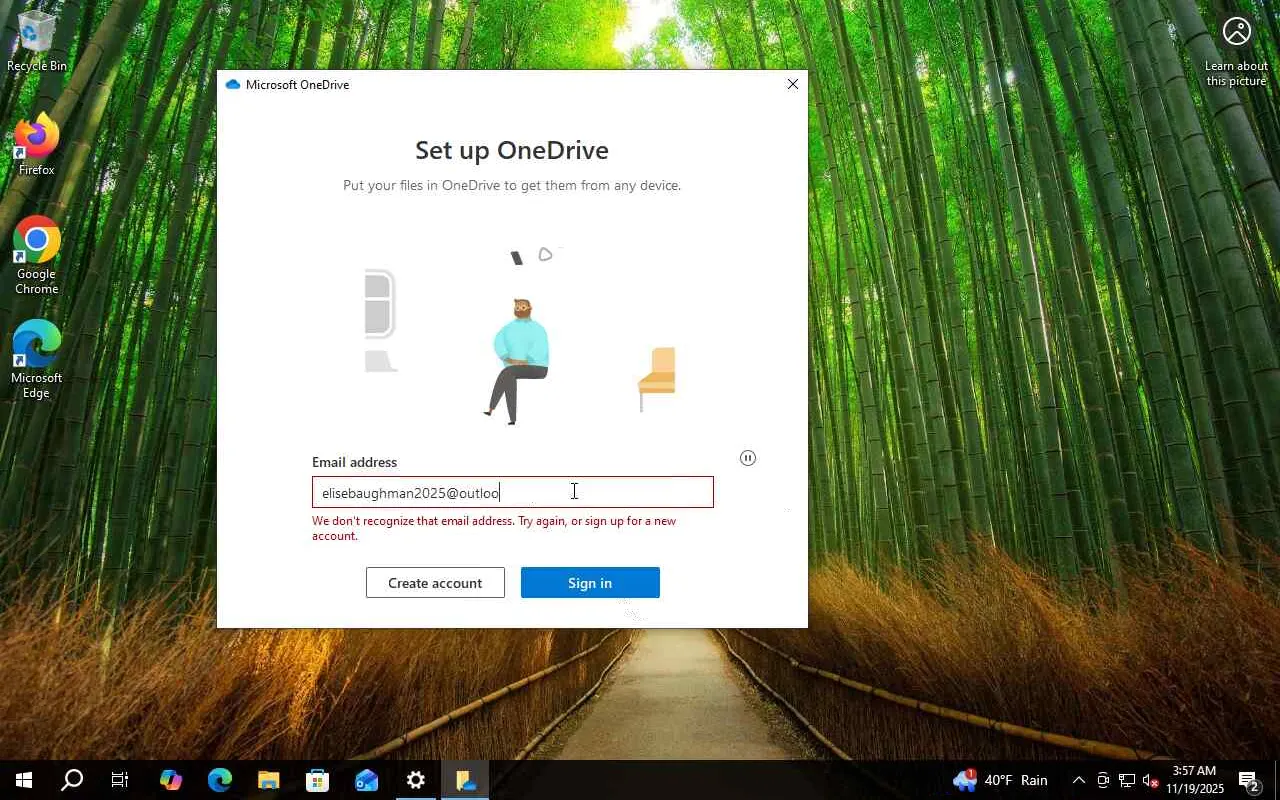Select the Google Chrome desktop shortcut
The height and width of the screenshot is (800, 1280).
coord(37,256)
